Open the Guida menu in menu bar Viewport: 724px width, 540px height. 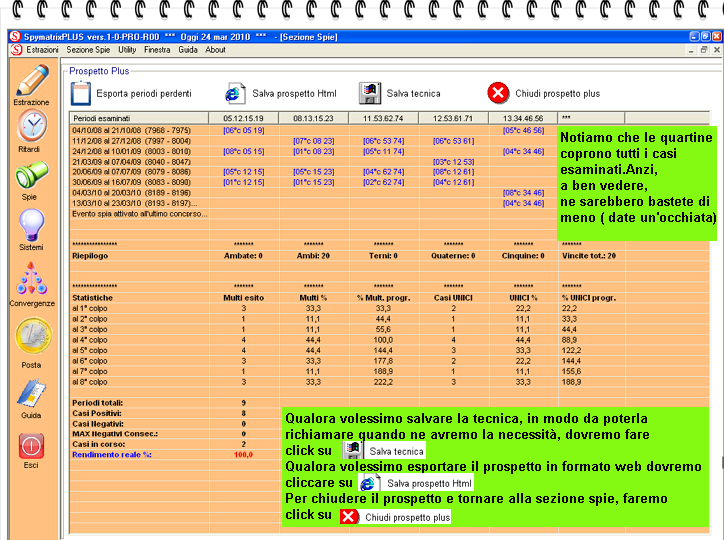coord(188,50)
